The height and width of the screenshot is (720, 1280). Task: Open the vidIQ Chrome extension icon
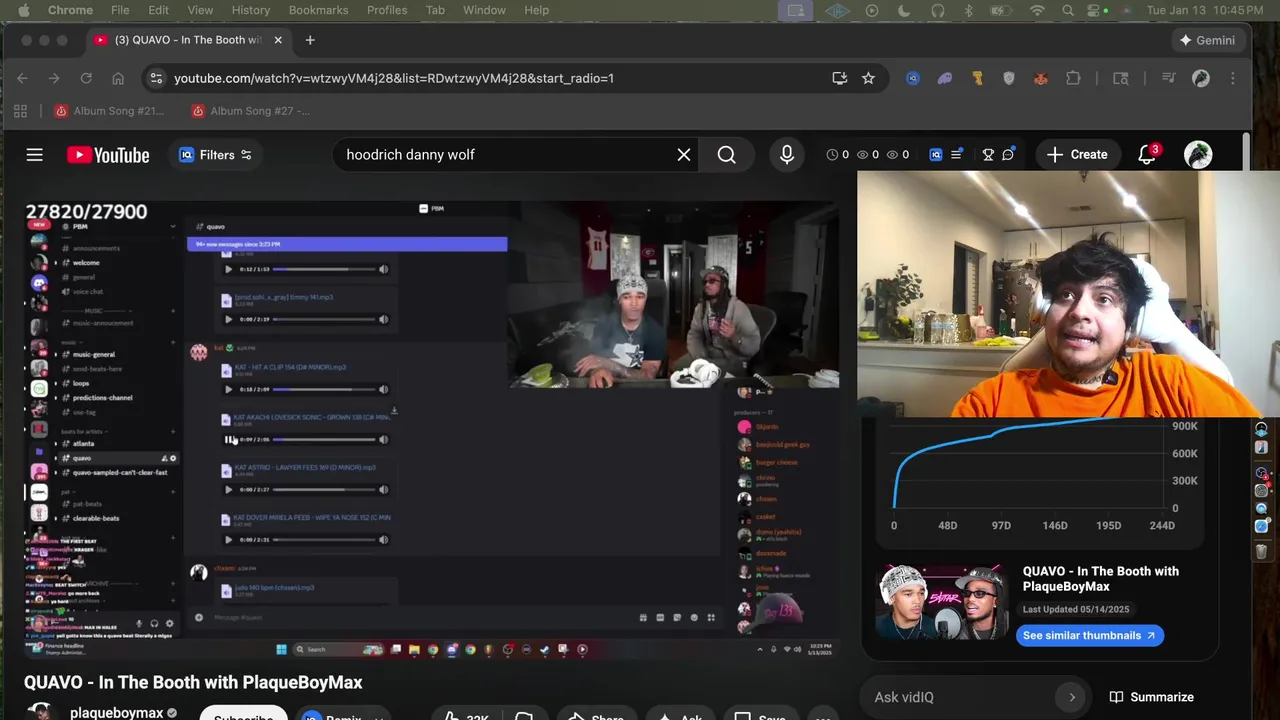[x=913, y=78]
